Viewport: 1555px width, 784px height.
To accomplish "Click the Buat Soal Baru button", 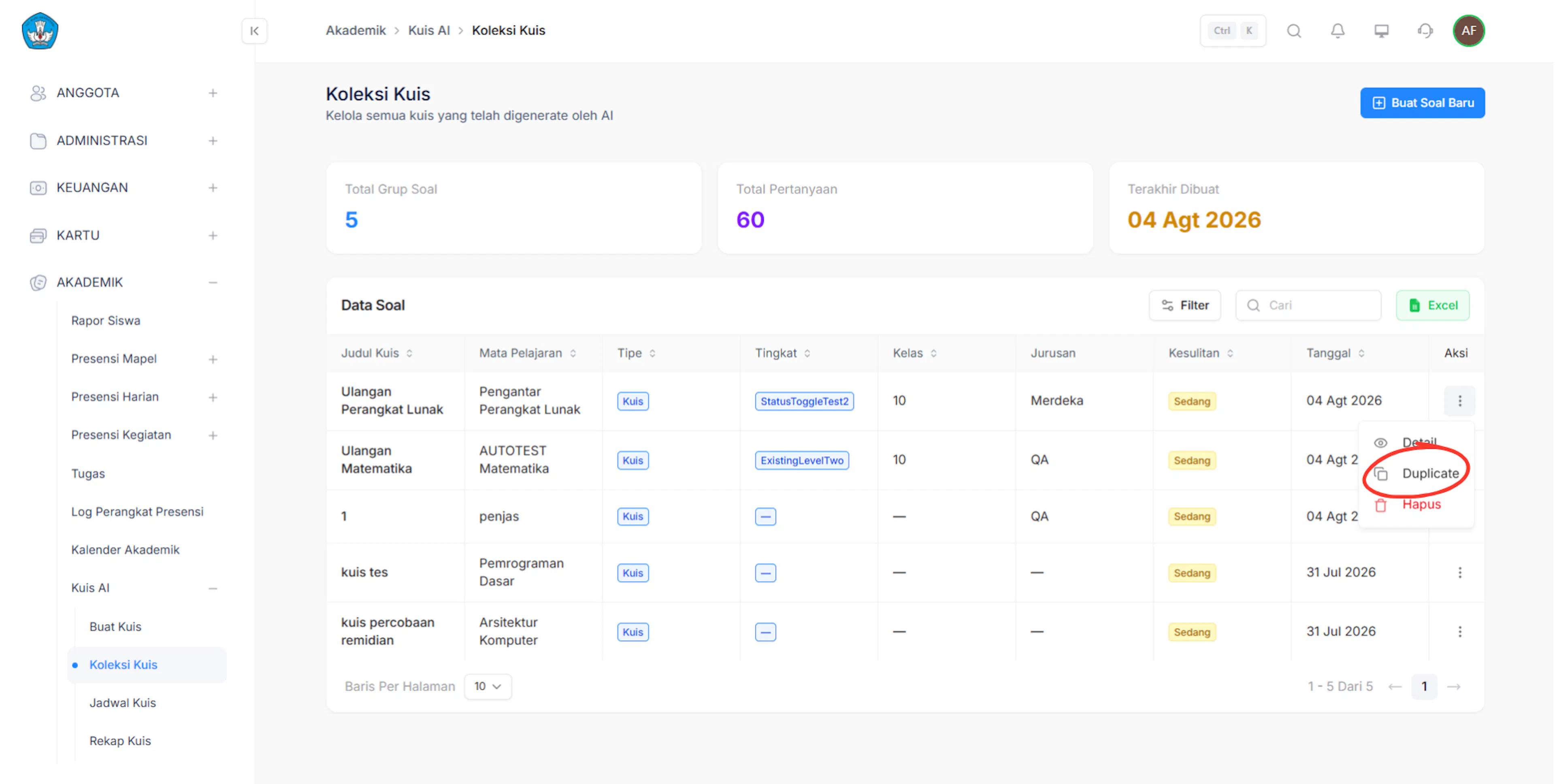I will (1422, 103).
